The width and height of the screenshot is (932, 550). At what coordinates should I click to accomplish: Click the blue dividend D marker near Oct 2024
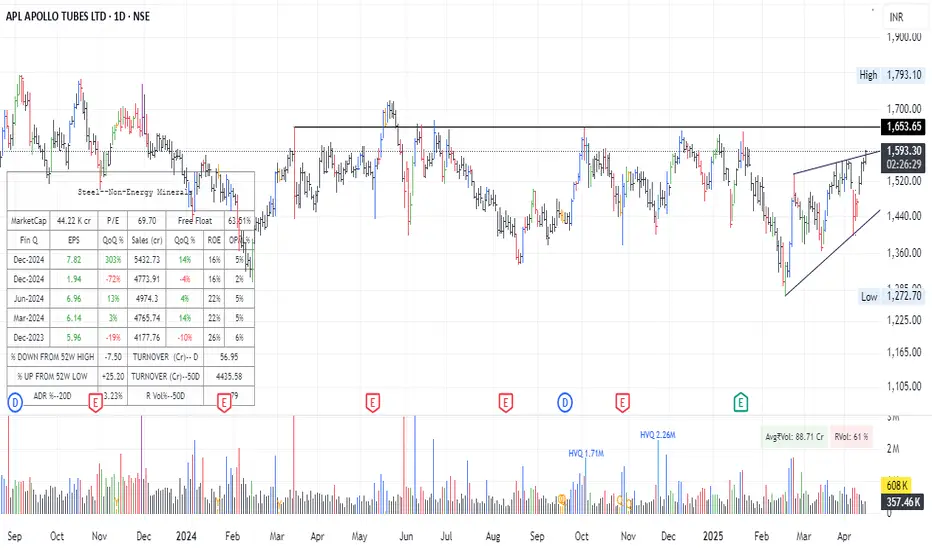tap(565, 403)
